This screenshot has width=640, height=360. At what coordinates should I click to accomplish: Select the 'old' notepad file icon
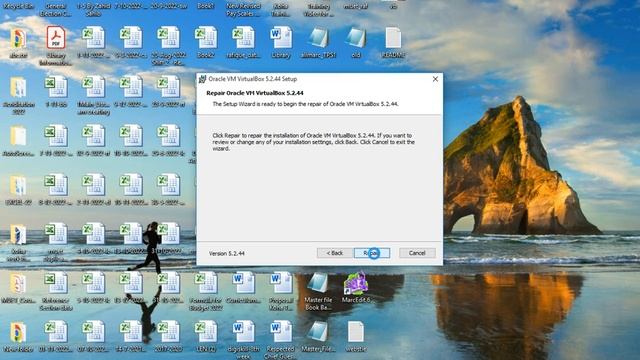(356, 38)
